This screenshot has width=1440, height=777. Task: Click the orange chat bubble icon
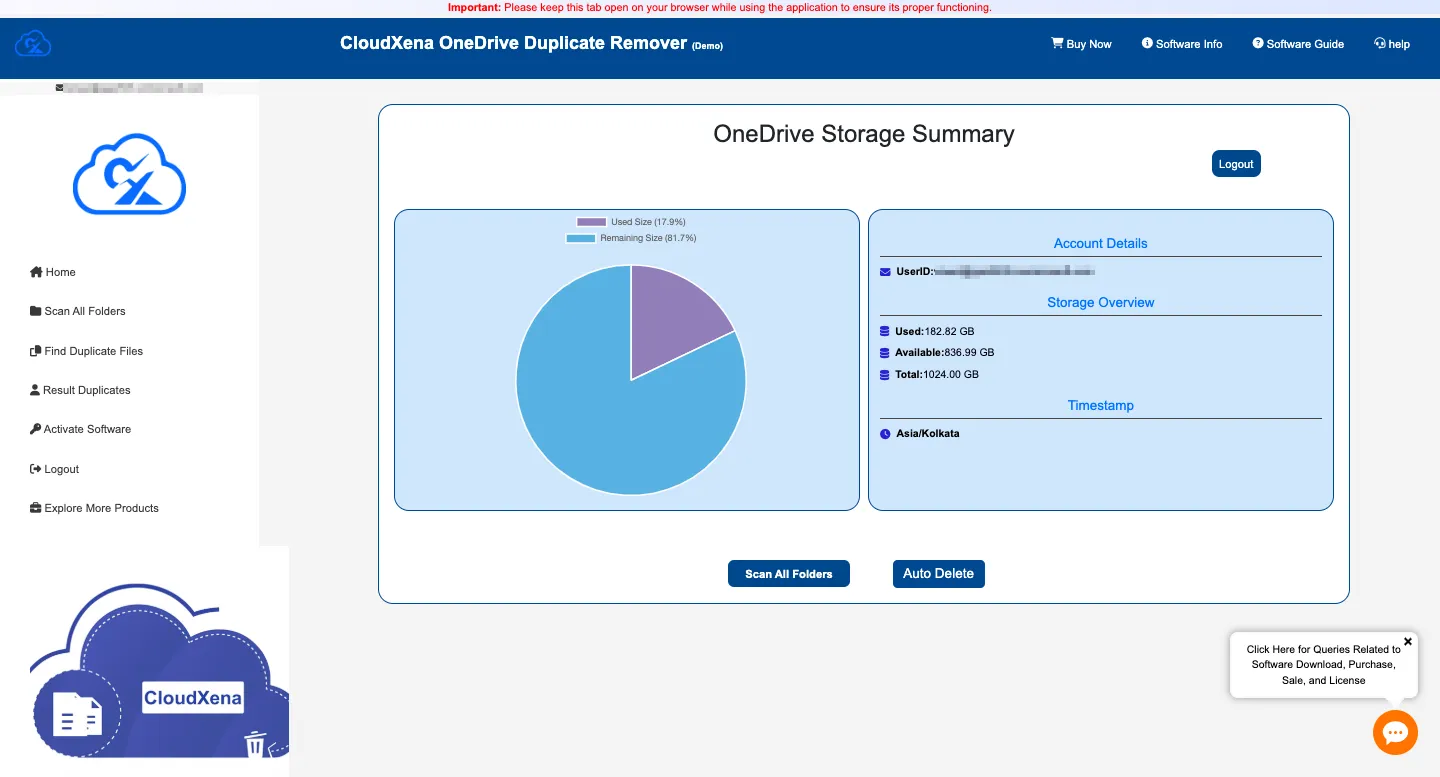1395,733
